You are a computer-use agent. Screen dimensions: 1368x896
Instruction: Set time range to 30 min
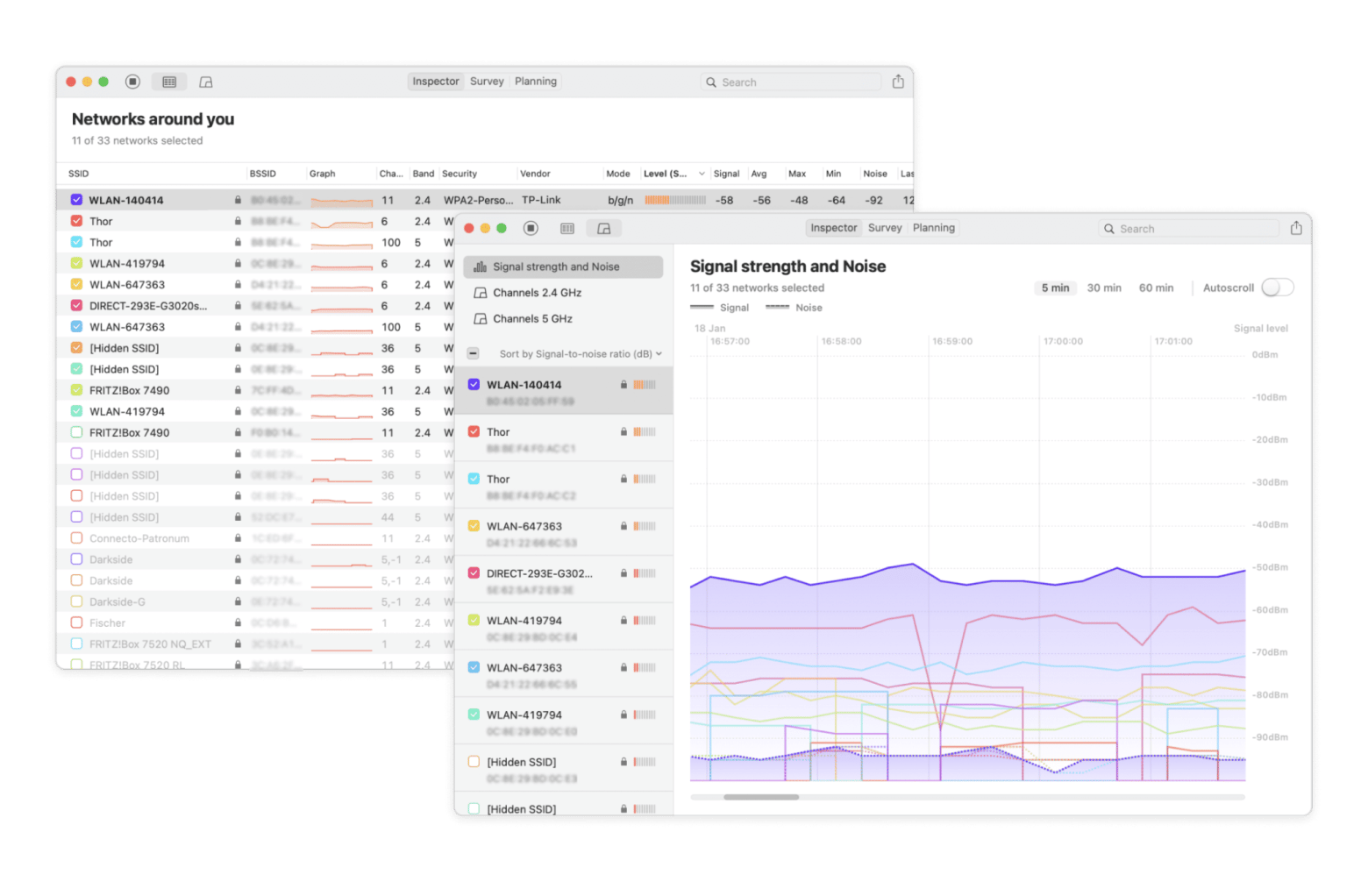click(1104, 288)
